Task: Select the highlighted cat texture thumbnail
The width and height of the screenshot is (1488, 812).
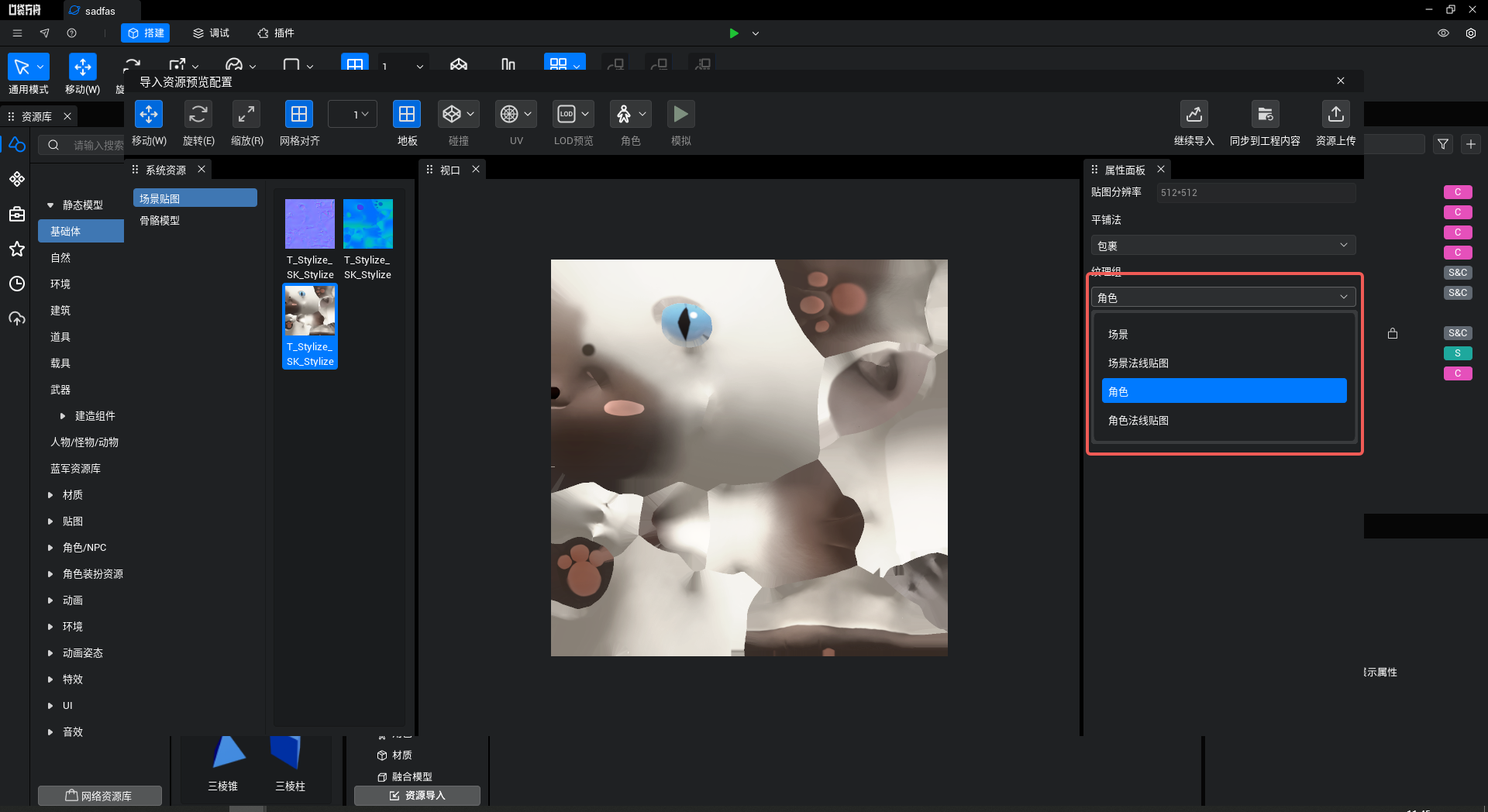Action: (x=310, y=311)
